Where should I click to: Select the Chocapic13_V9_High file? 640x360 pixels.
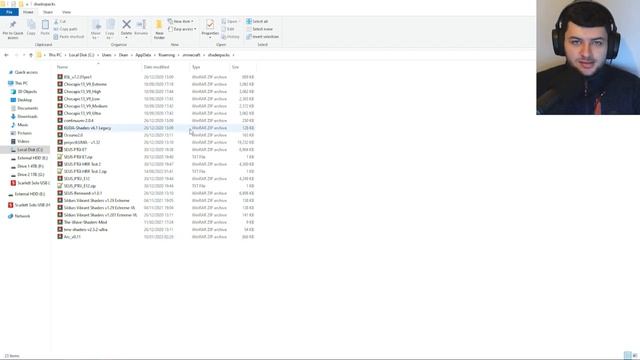coord(156,91)
